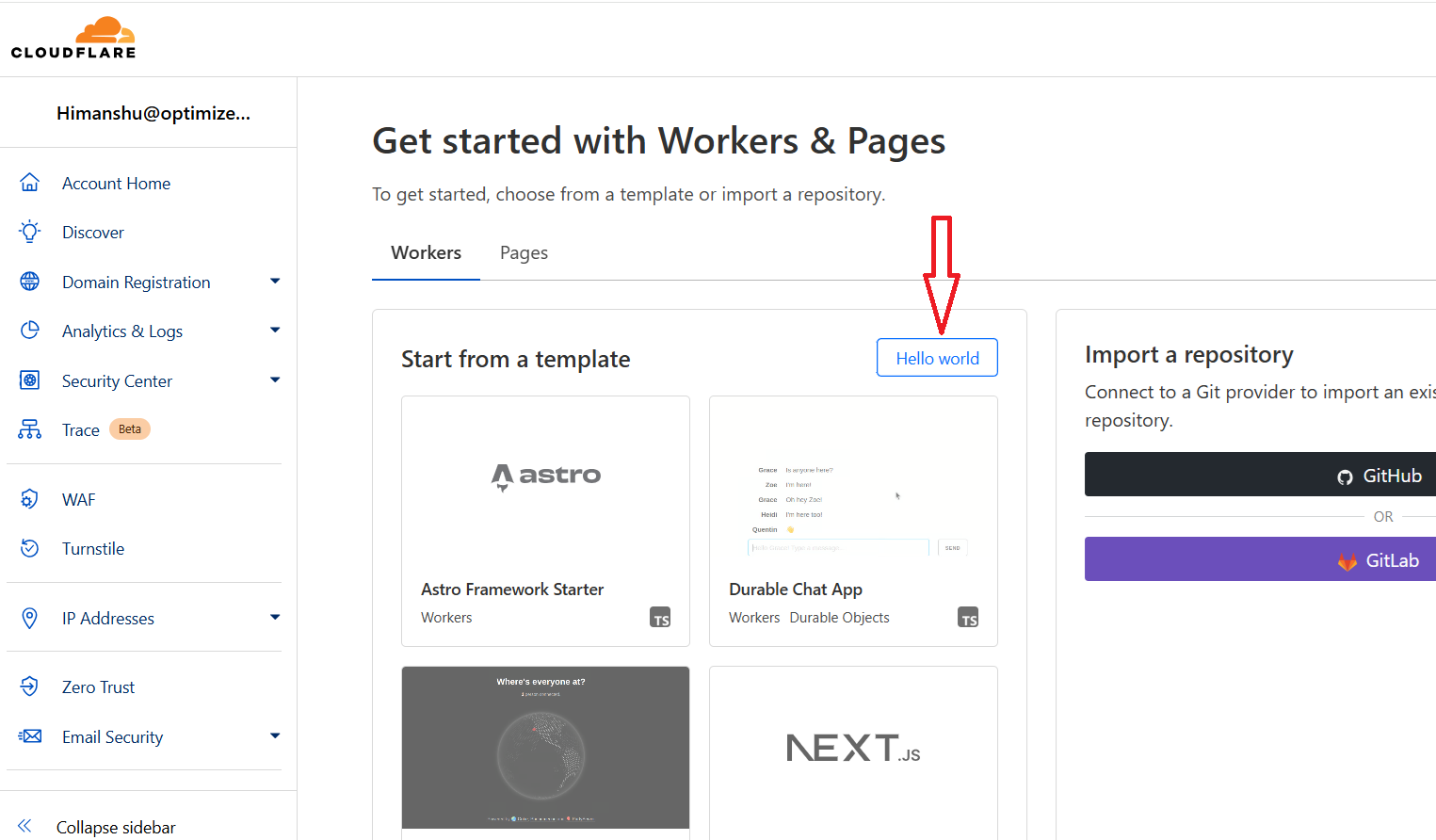Click the WAF shield icon
Viewport: 1436px width, 840px height.
30,499
